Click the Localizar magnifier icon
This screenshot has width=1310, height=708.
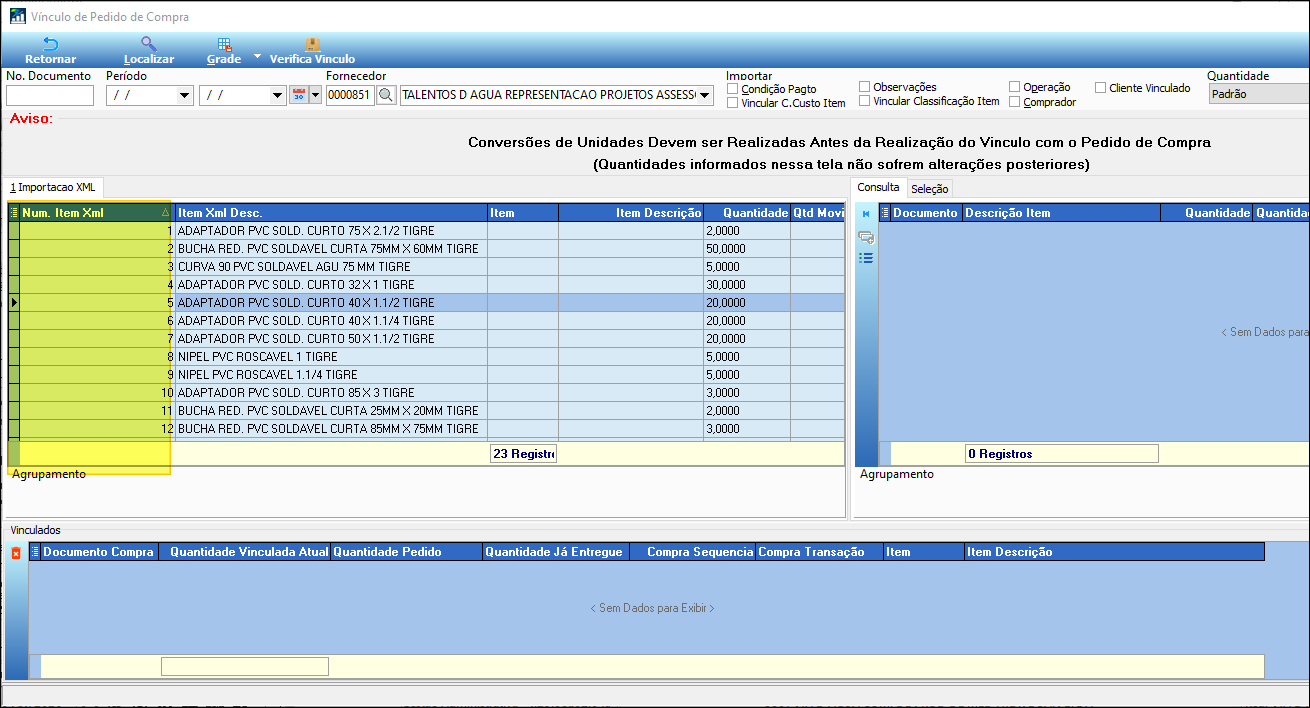coord(148,44)
